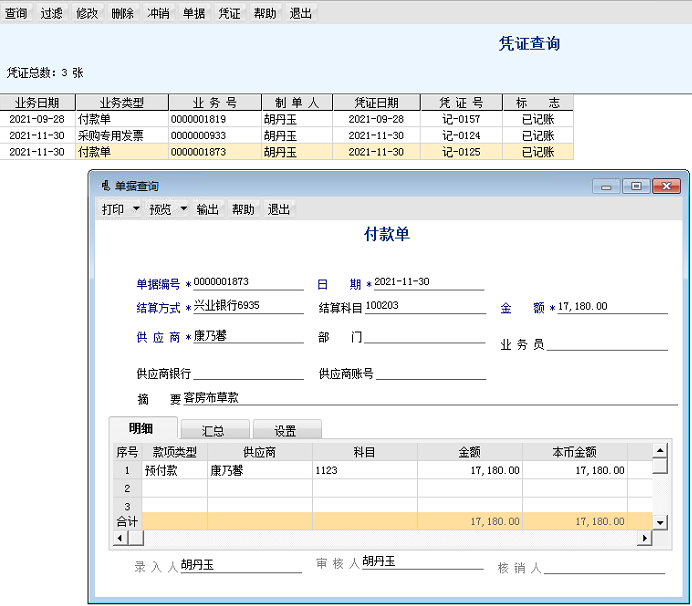The height and width of the screenshot is (606, 692).
Task: Open the 打印 dropdown arrow
Action: coord(136,208)
